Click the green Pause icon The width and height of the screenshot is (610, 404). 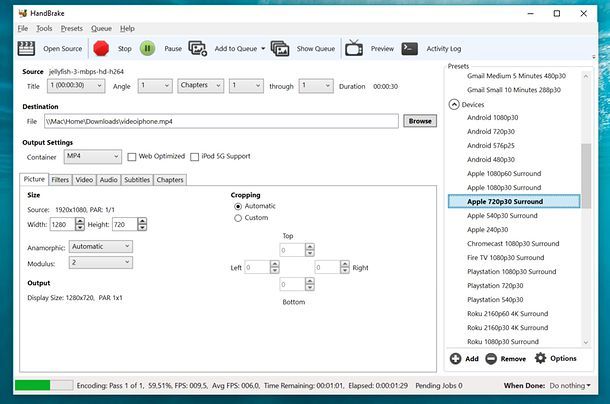tap(147, 49)
